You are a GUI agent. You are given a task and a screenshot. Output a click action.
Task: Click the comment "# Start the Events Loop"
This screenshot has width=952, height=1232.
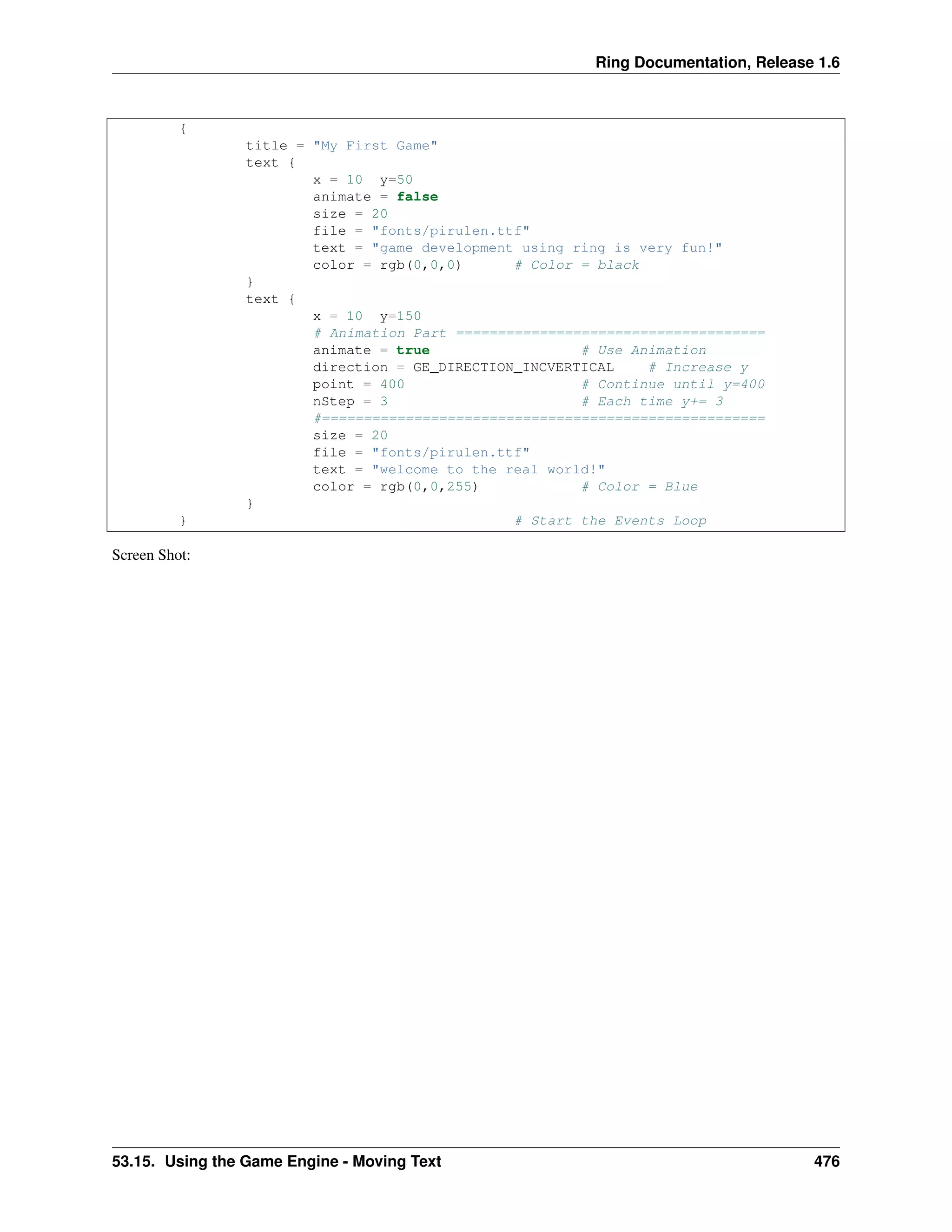tap(610, 521)
